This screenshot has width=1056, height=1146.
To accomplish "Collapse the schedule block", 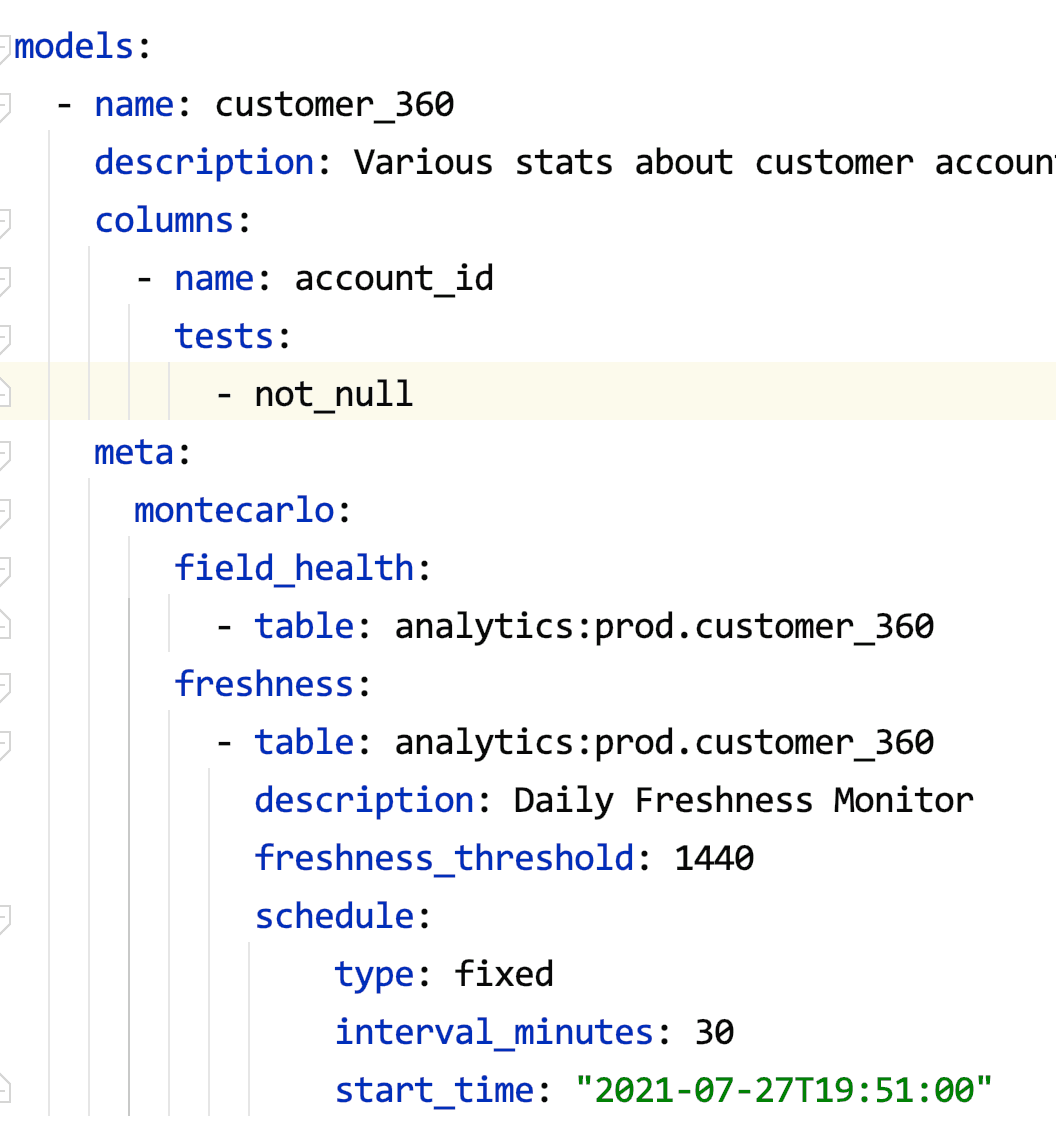I will pyautogui.click(x=5, y=917).
